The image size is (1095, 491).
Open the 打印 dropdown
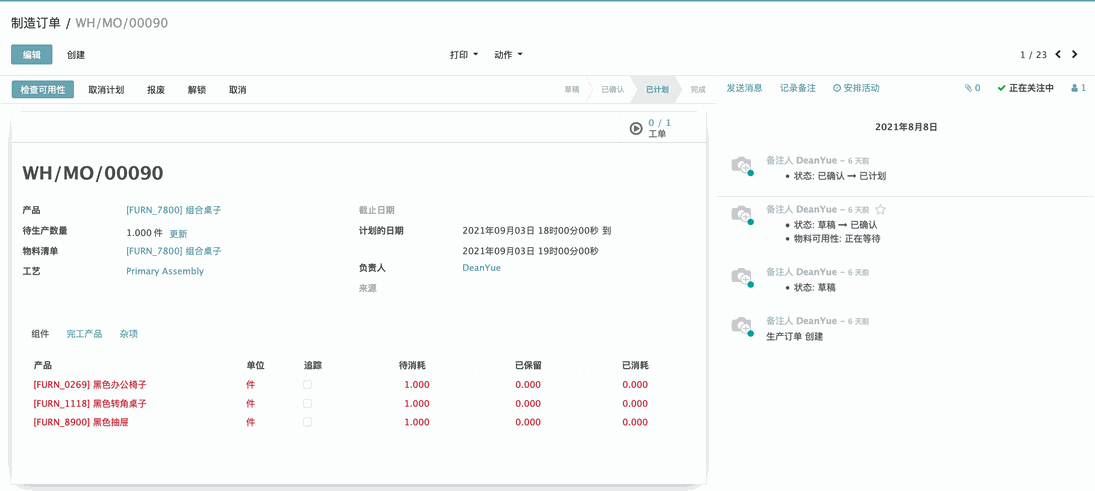coord(464,54)
